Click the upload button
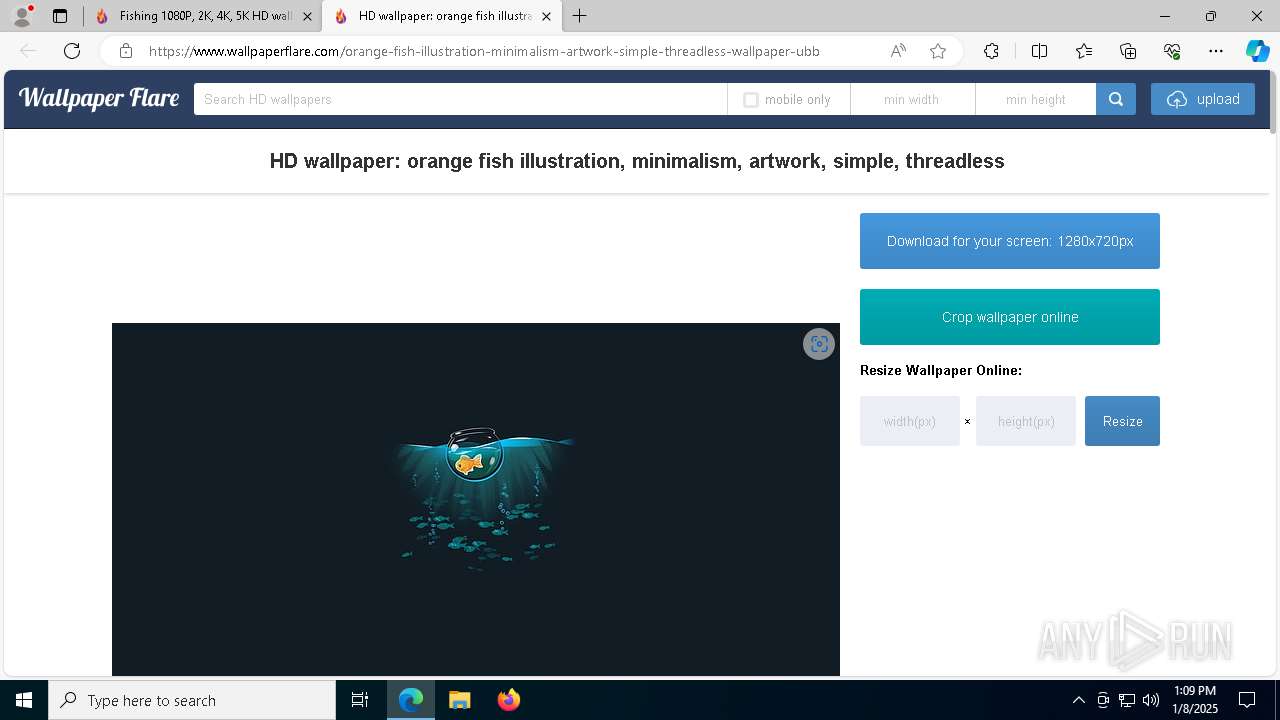The height and width of the screenshot is (720, 1280). [x=1203, y=99]
